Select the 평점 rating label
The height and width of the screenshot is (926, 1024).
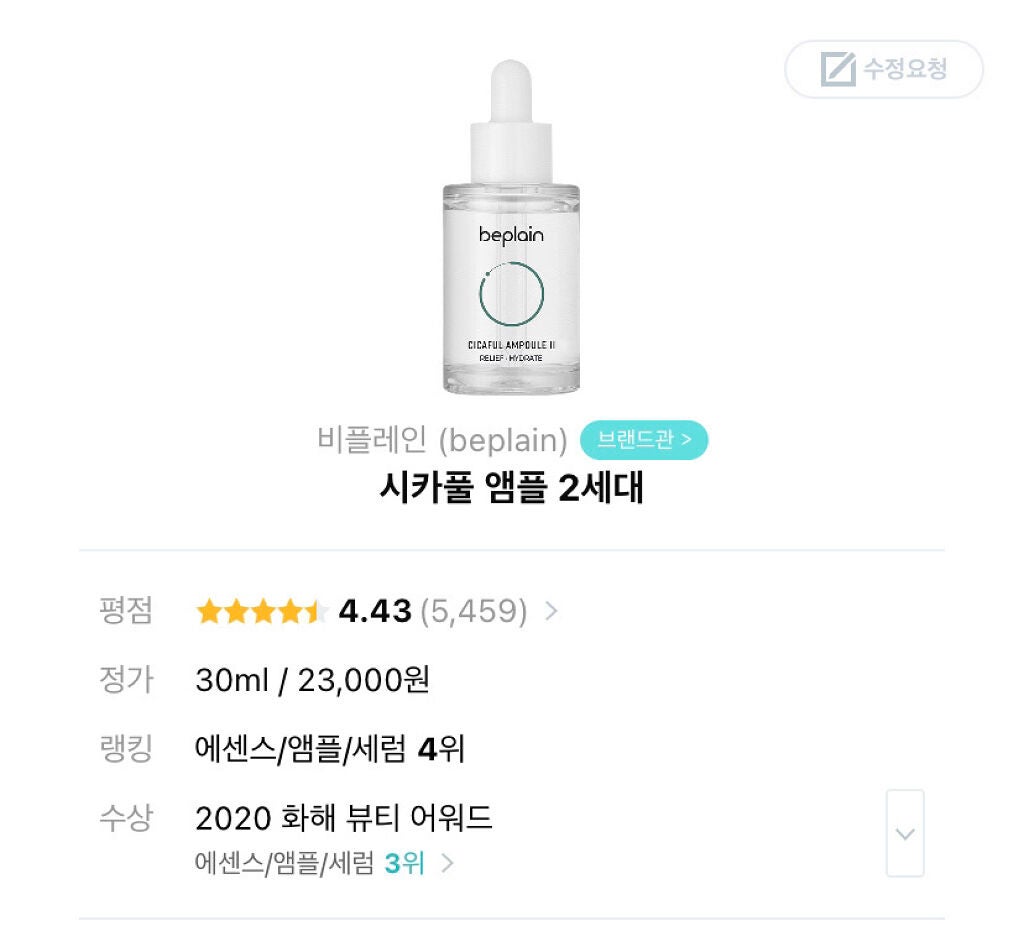[x=125, y=611]
